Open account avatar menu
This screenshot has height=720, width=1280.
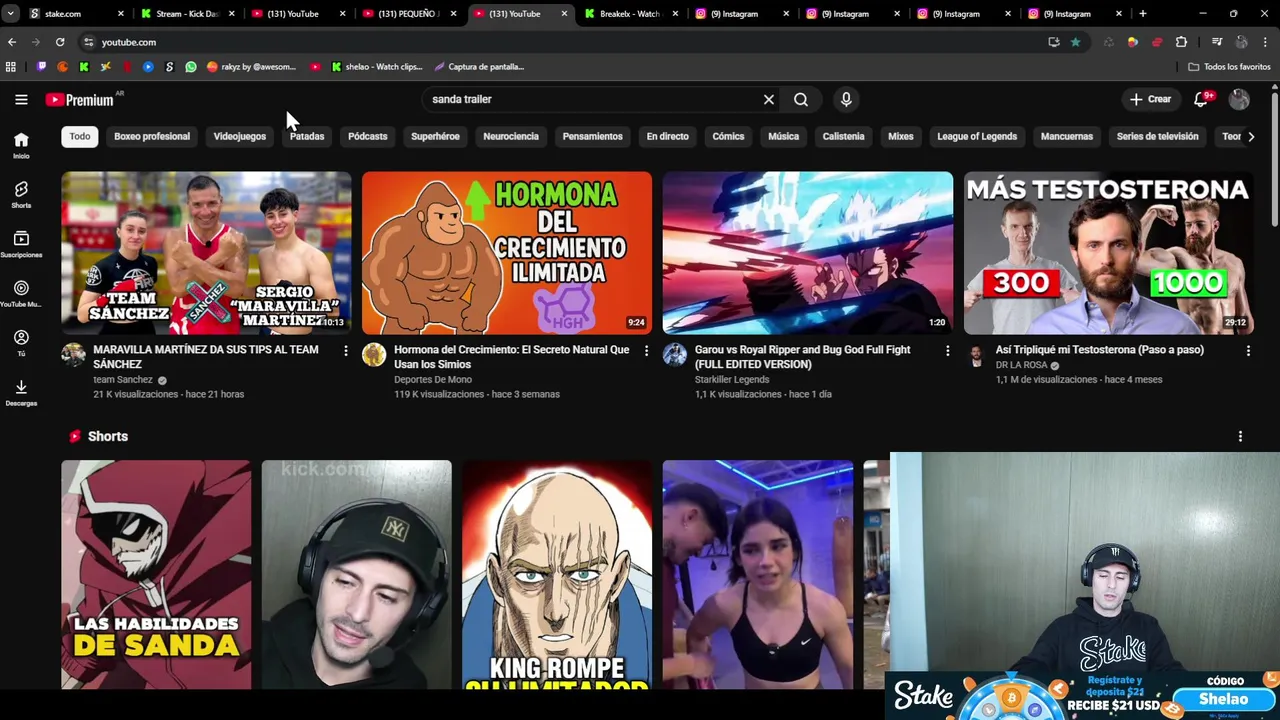(x=1239, y=99)
